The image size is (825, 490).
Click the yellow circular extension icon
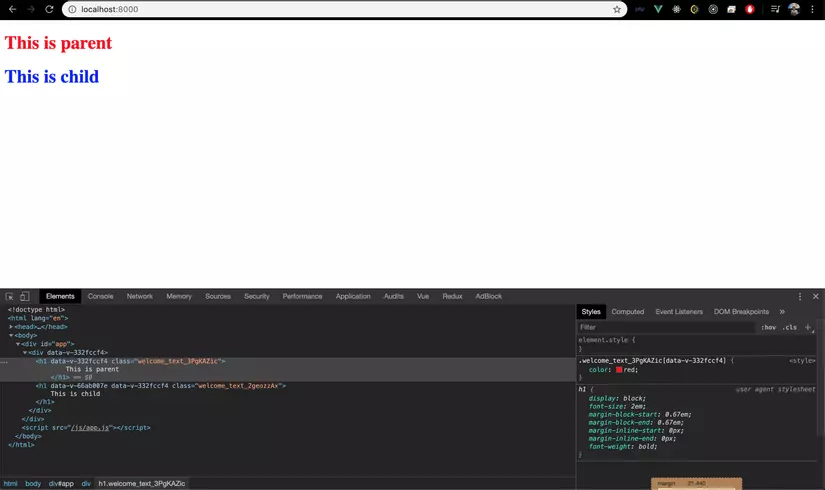(x=695, y=9)
